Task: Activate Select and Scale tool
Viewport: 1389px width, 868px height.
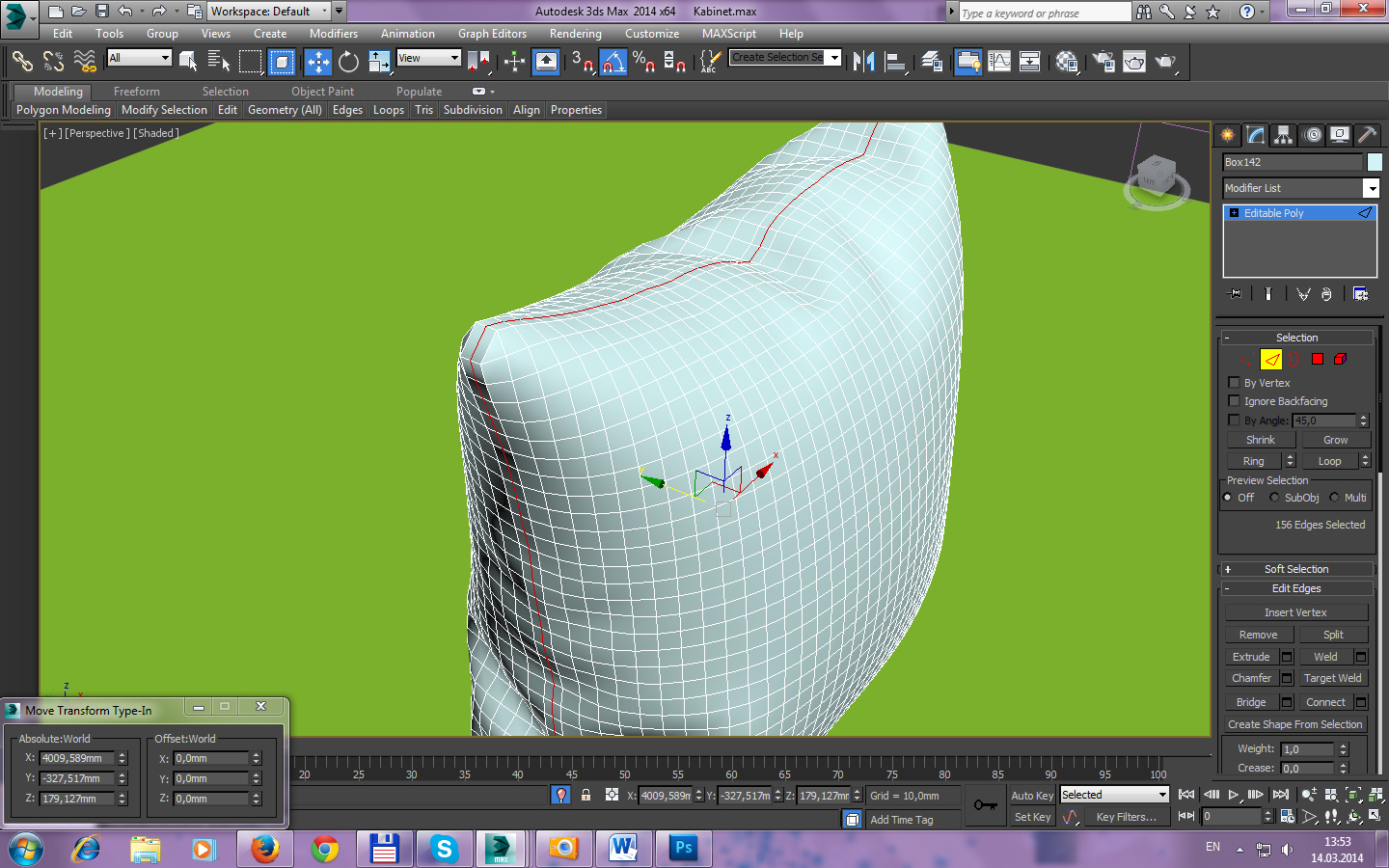Action: 379,62
